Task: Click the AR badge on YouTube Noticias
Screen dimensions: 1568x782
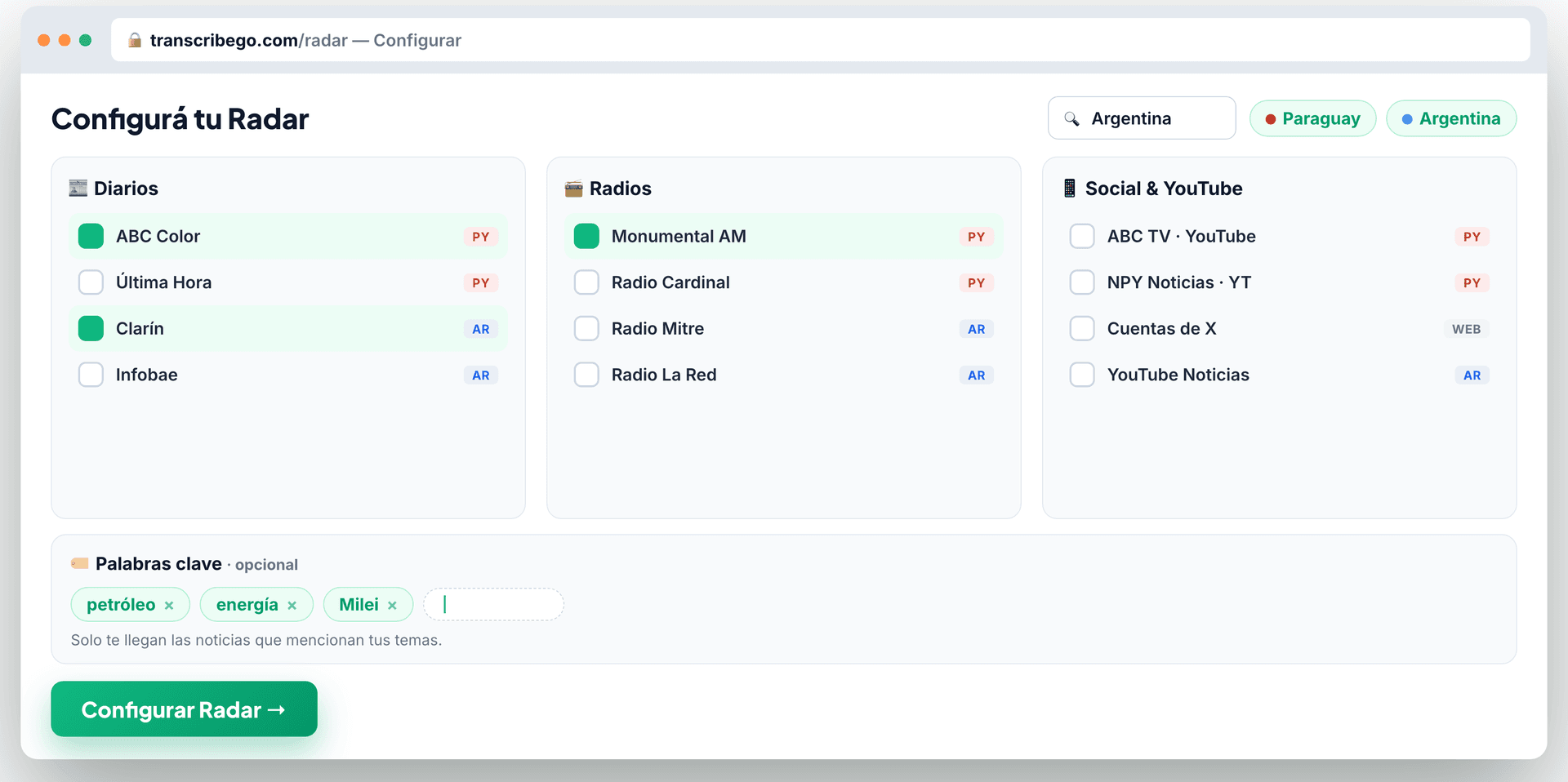Action: pyautogui.click(x=1472, y=375)
